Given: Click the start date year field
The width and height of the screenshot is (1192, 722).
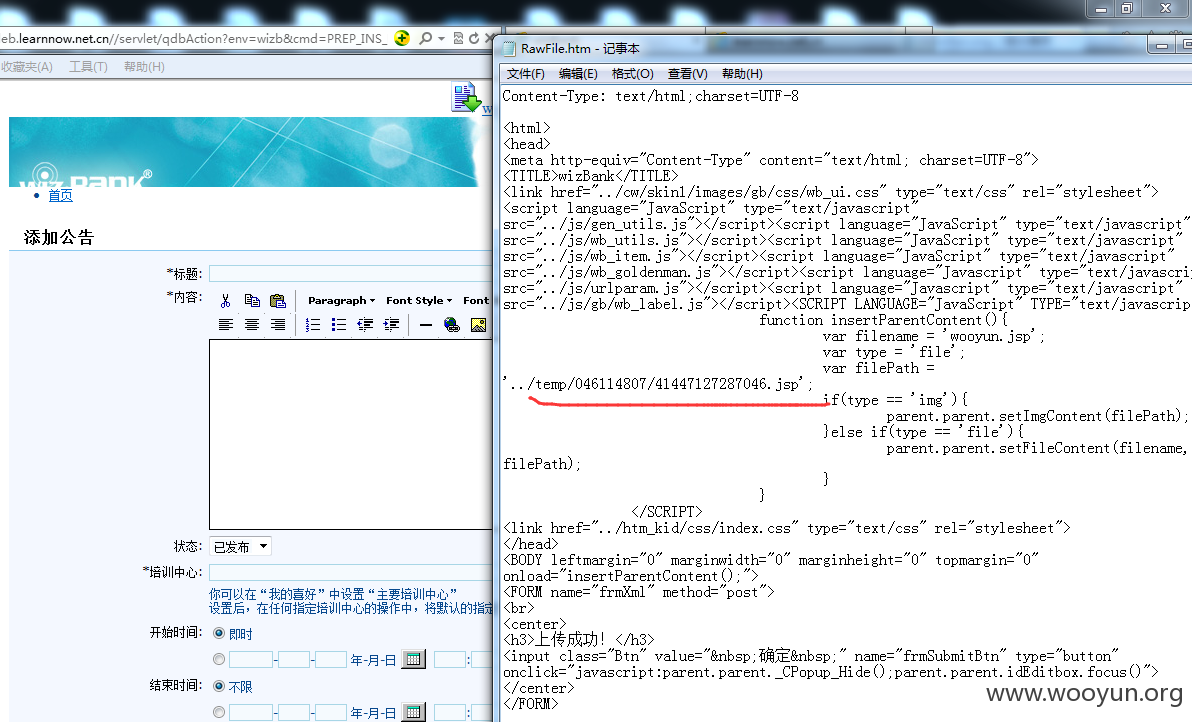Looking at the screenshot, I should pos(251,659).
